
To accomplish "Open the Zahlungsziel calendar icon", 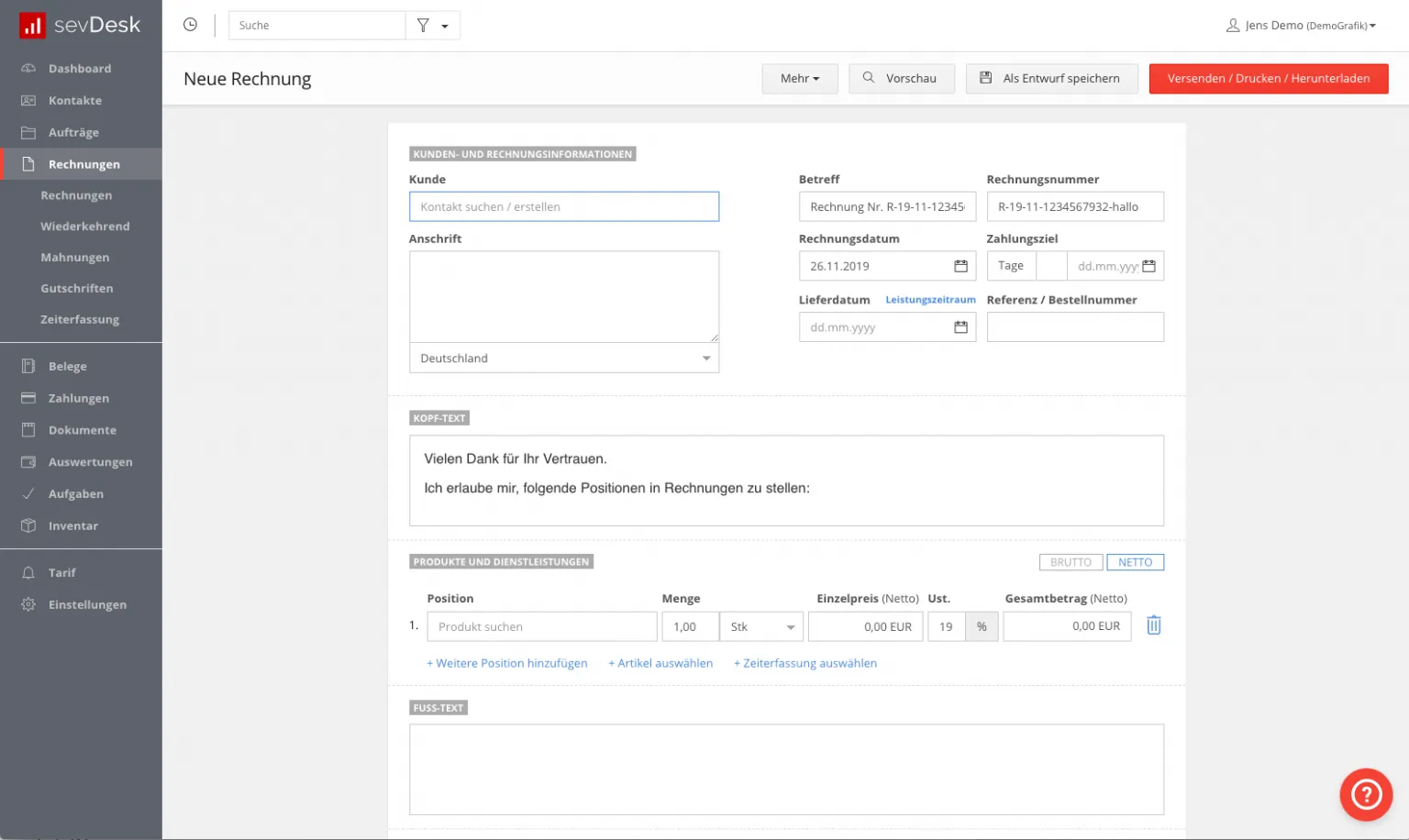I will (x=1148, y=266).
